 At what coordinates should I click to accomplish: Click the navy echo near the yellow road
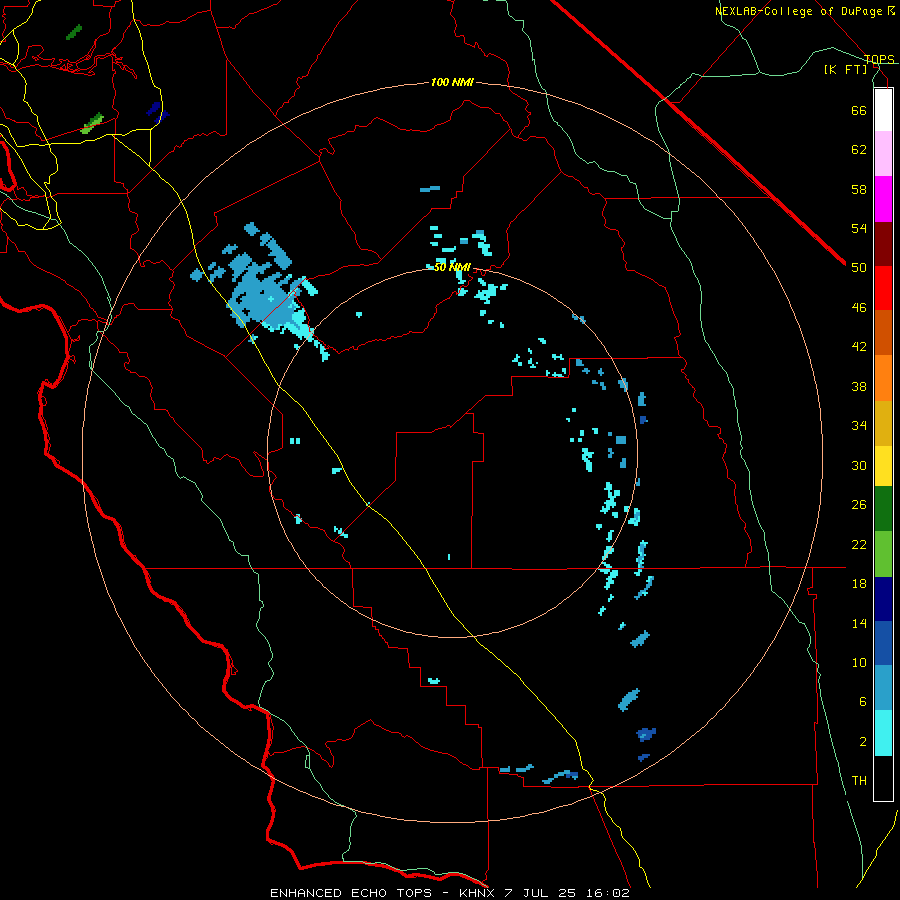[157, 111]
